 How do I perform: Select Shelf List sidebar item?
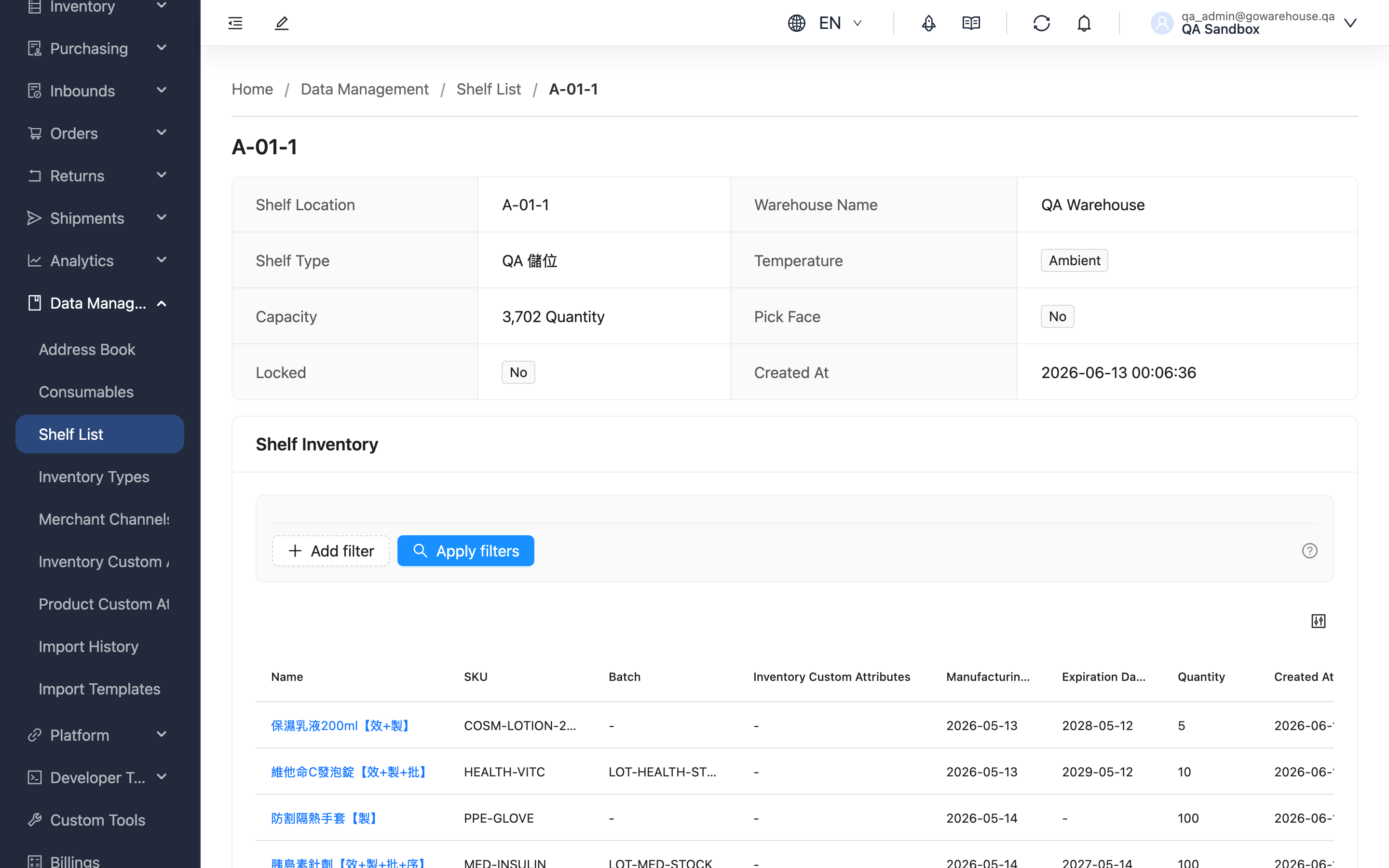(100, 434)
